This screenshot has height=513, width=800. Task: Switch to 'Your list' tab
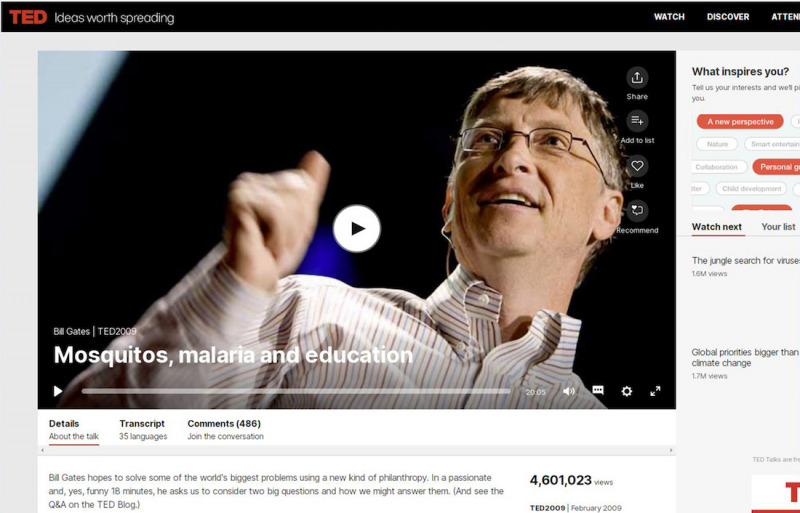778,227
